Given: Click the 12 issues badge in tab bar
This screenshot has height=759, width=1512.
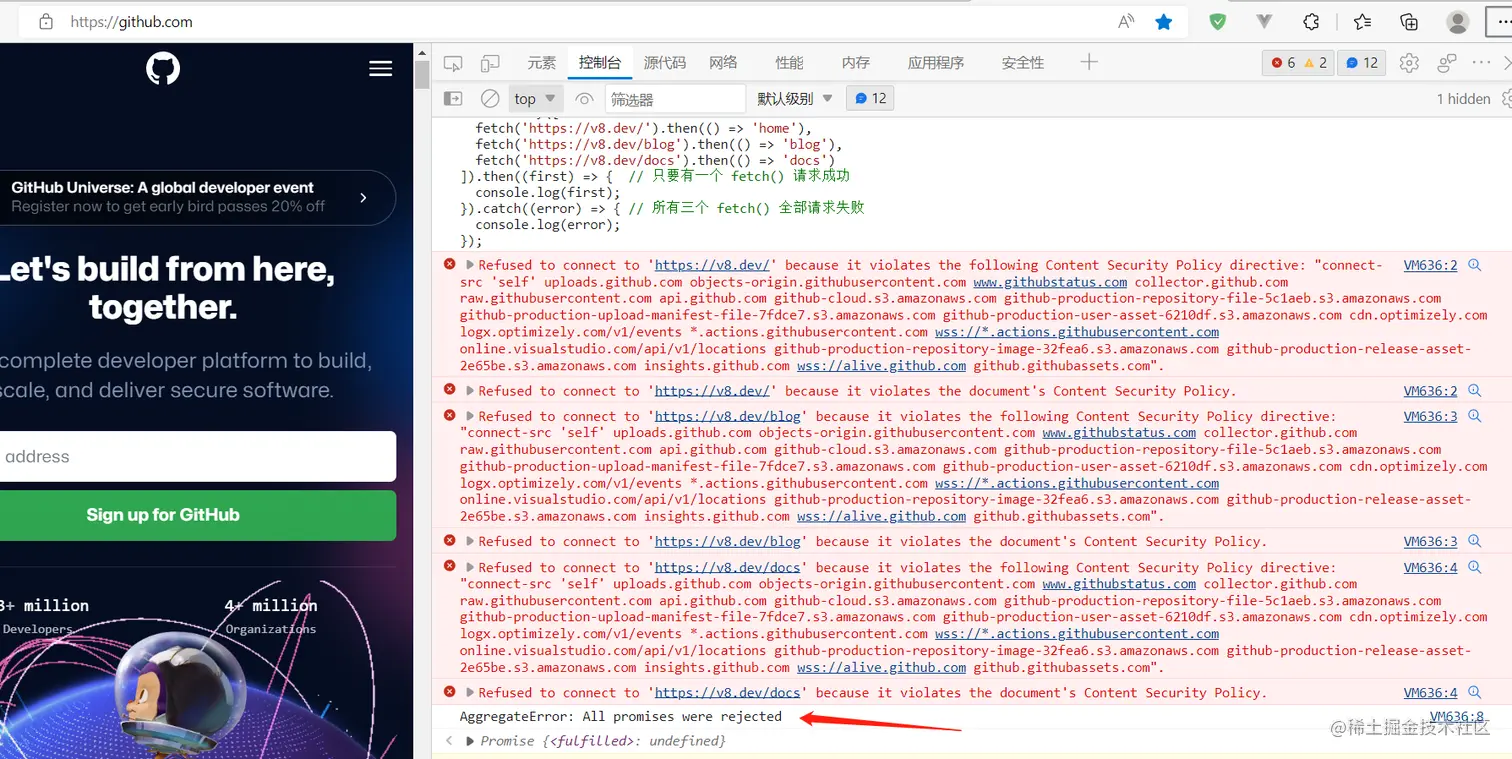Looking at the screenshot, I should [x=1361, y=63].
